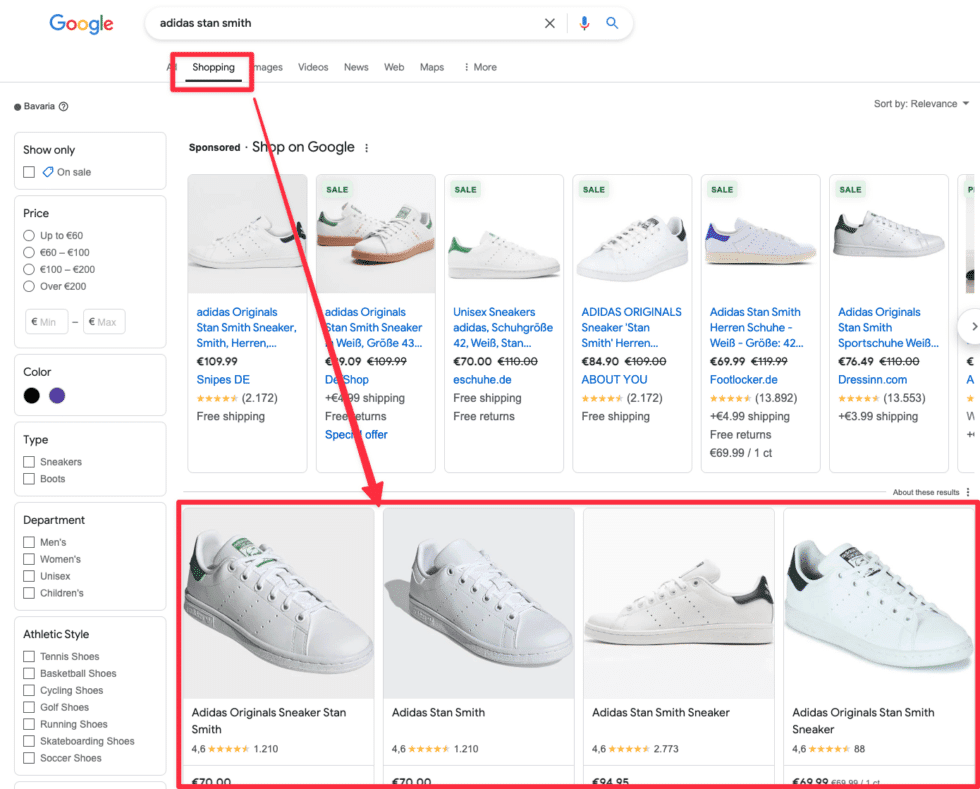Open Sort by Relevance dropdown
The width and height of the screenshot is (980, 789).
921,104
